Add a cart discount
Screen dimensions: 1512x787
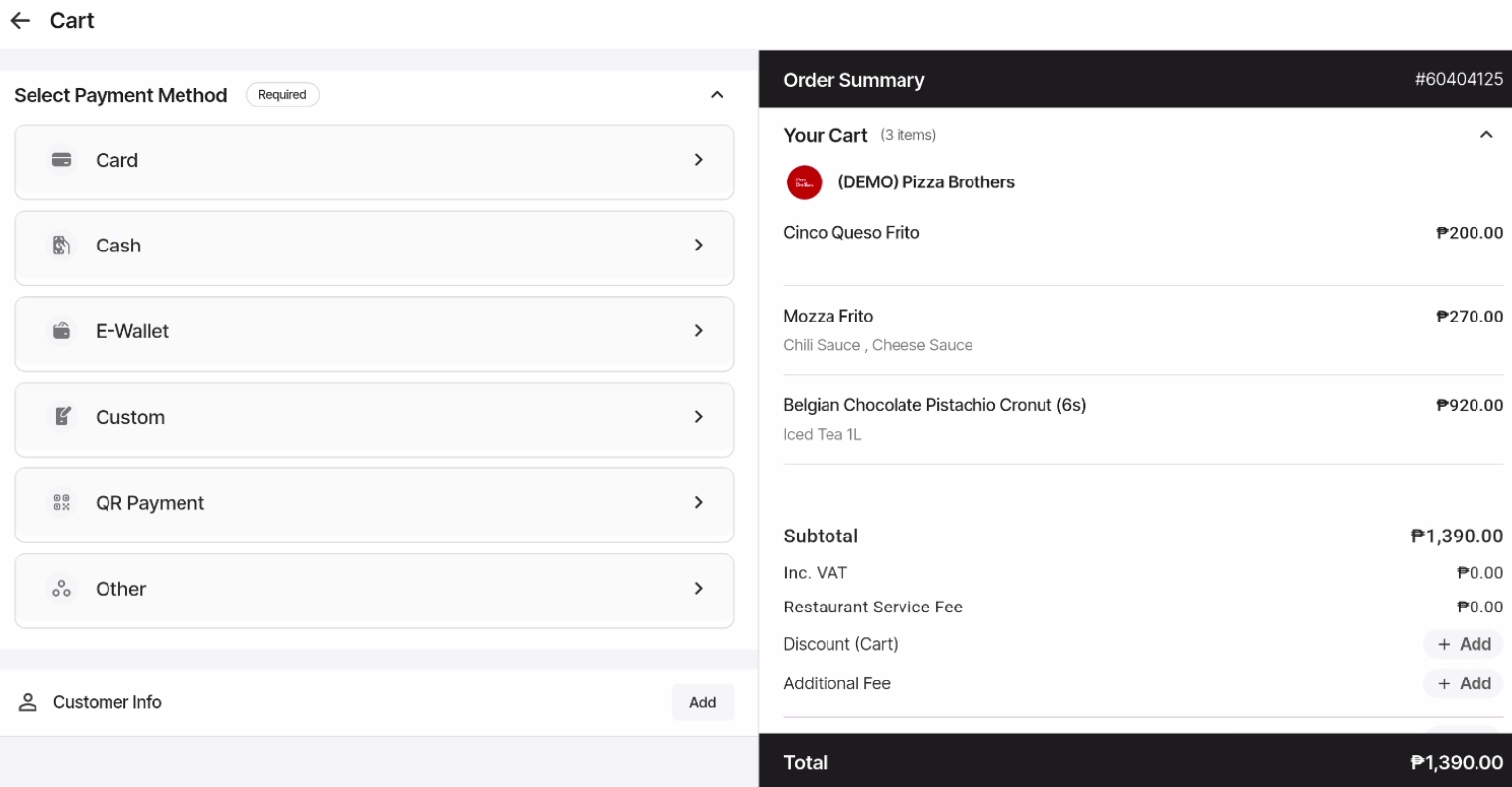(1463, 644)
